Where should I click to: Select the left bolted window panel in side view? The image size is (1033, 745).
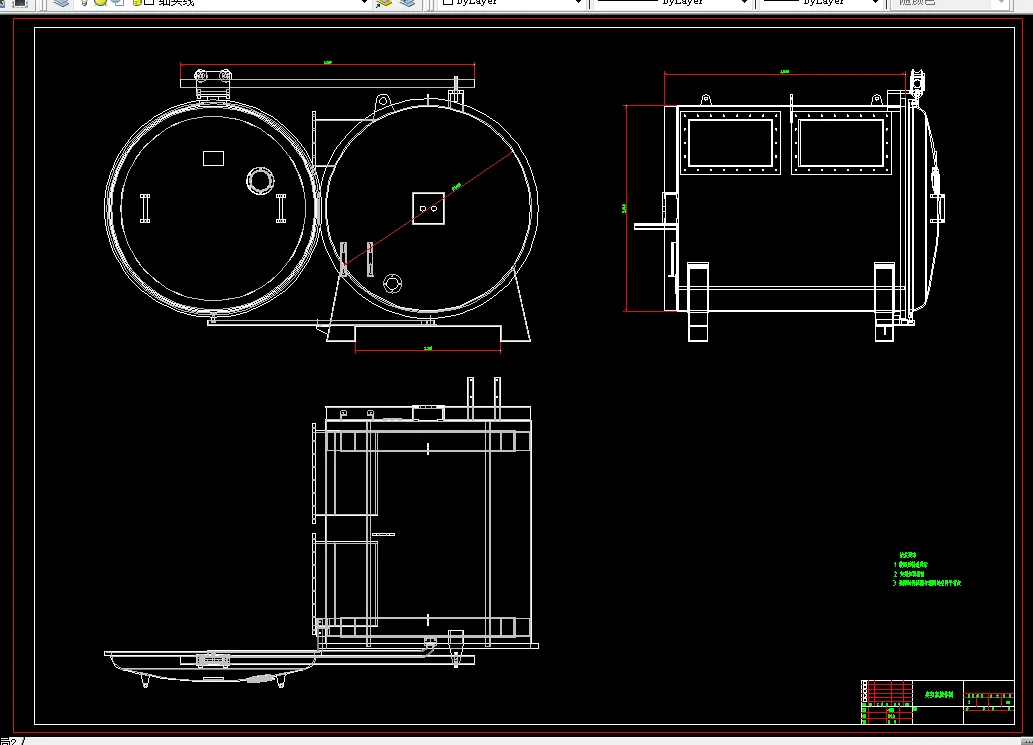(730, 143)
